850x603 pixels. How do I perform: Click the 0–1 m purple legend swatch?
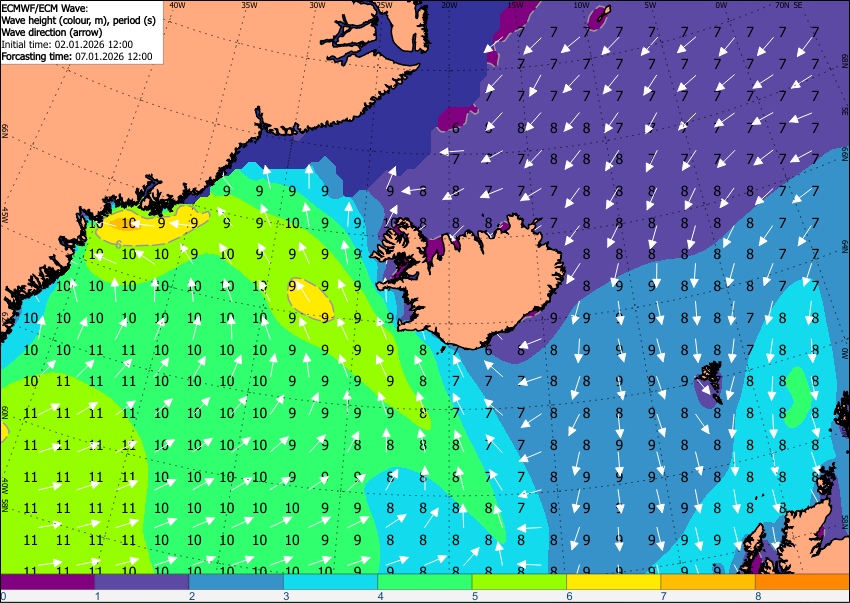click(48, 581)
